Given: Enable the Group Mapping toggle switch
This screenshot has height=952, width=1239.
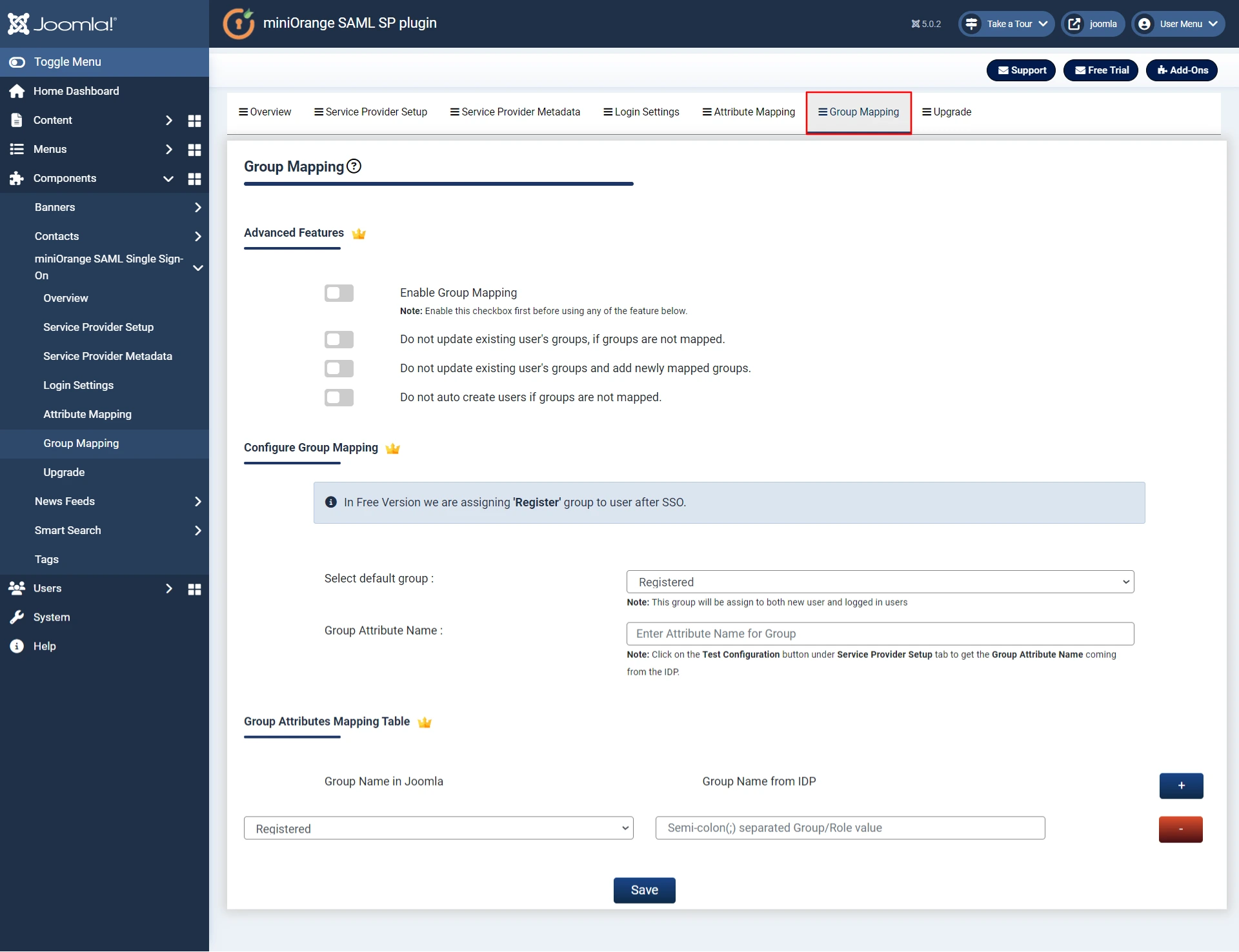Looking at the screenshot, I should (339, 293).
